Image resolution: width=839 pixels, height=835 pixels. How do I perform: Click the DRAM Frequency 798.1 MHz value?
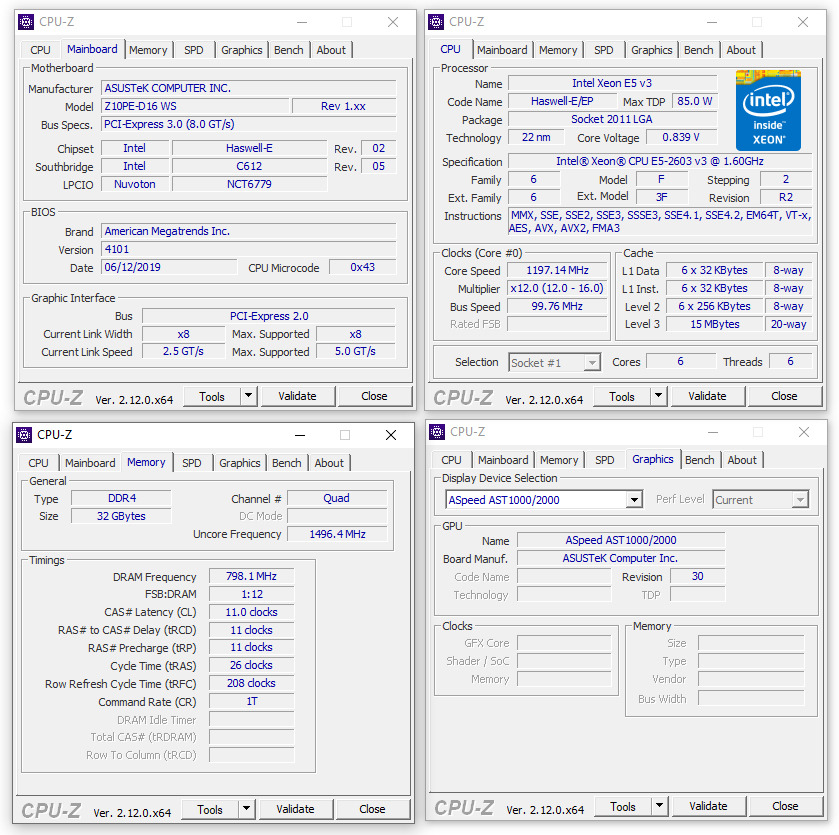(x=251, y=576)
